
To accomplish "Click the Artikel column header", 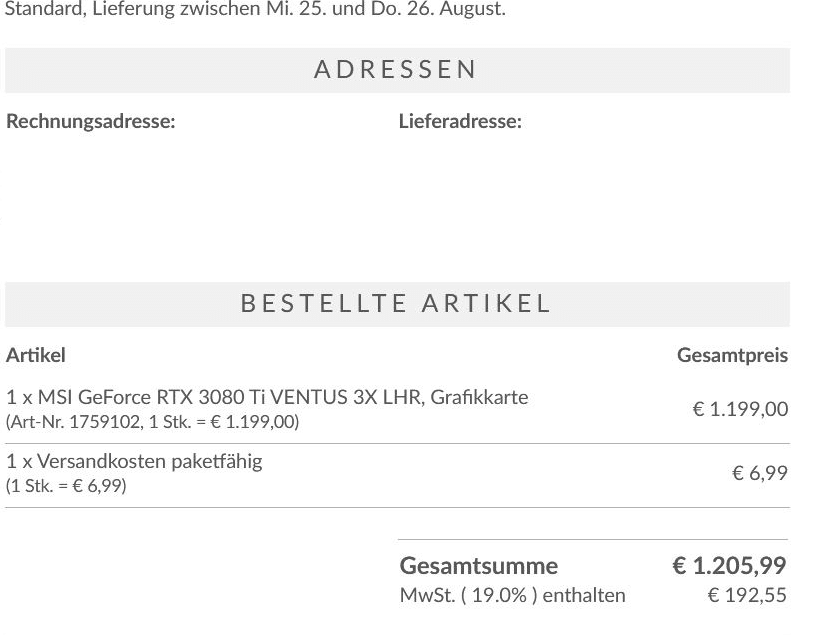I will 36,355.
